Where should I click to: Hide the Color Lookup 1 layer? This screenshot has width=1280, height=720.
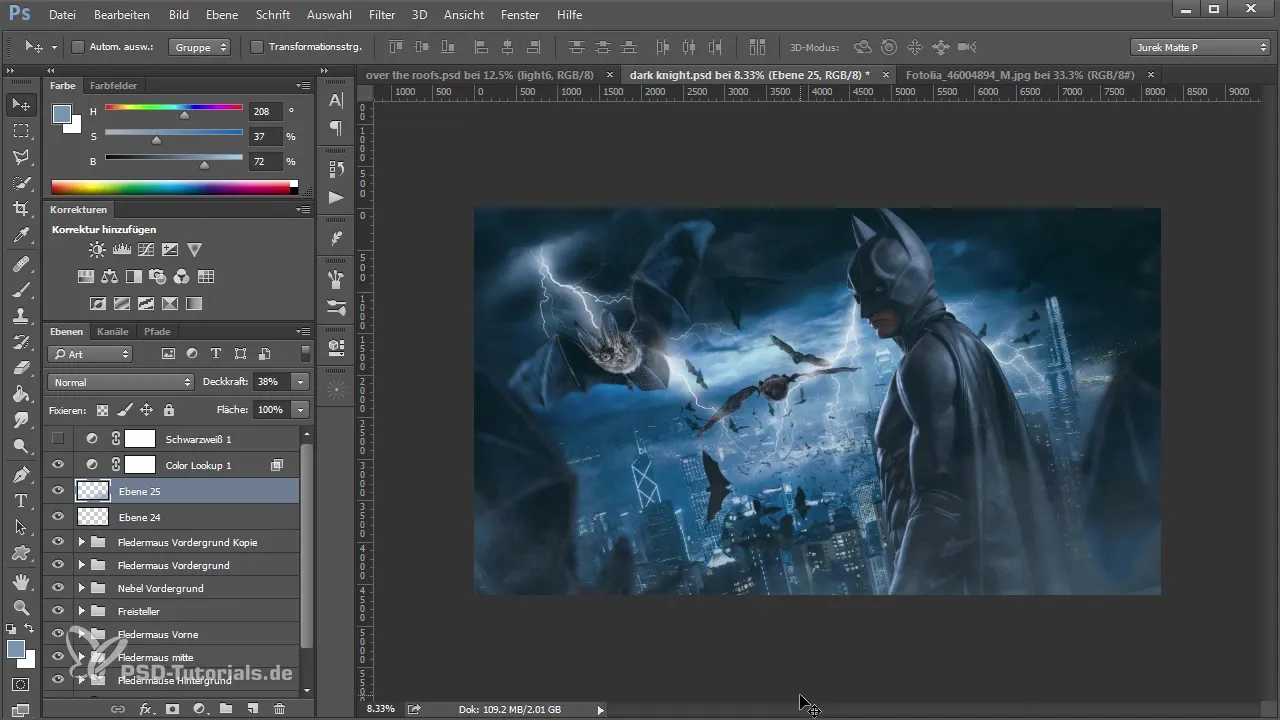click(58, 465)
